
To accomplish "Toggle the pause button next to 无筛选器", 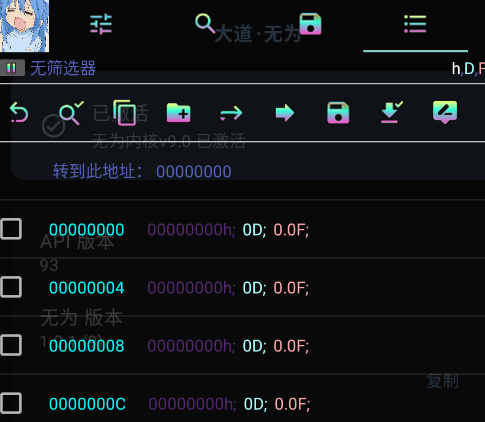I will click(12, 68).
